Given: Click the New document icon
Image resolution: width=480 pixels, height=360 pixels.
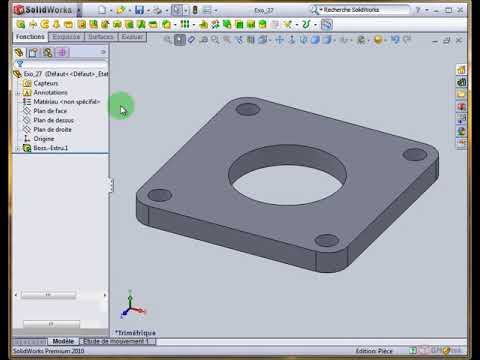Looking at the screenshot, I should click(102, 10).
